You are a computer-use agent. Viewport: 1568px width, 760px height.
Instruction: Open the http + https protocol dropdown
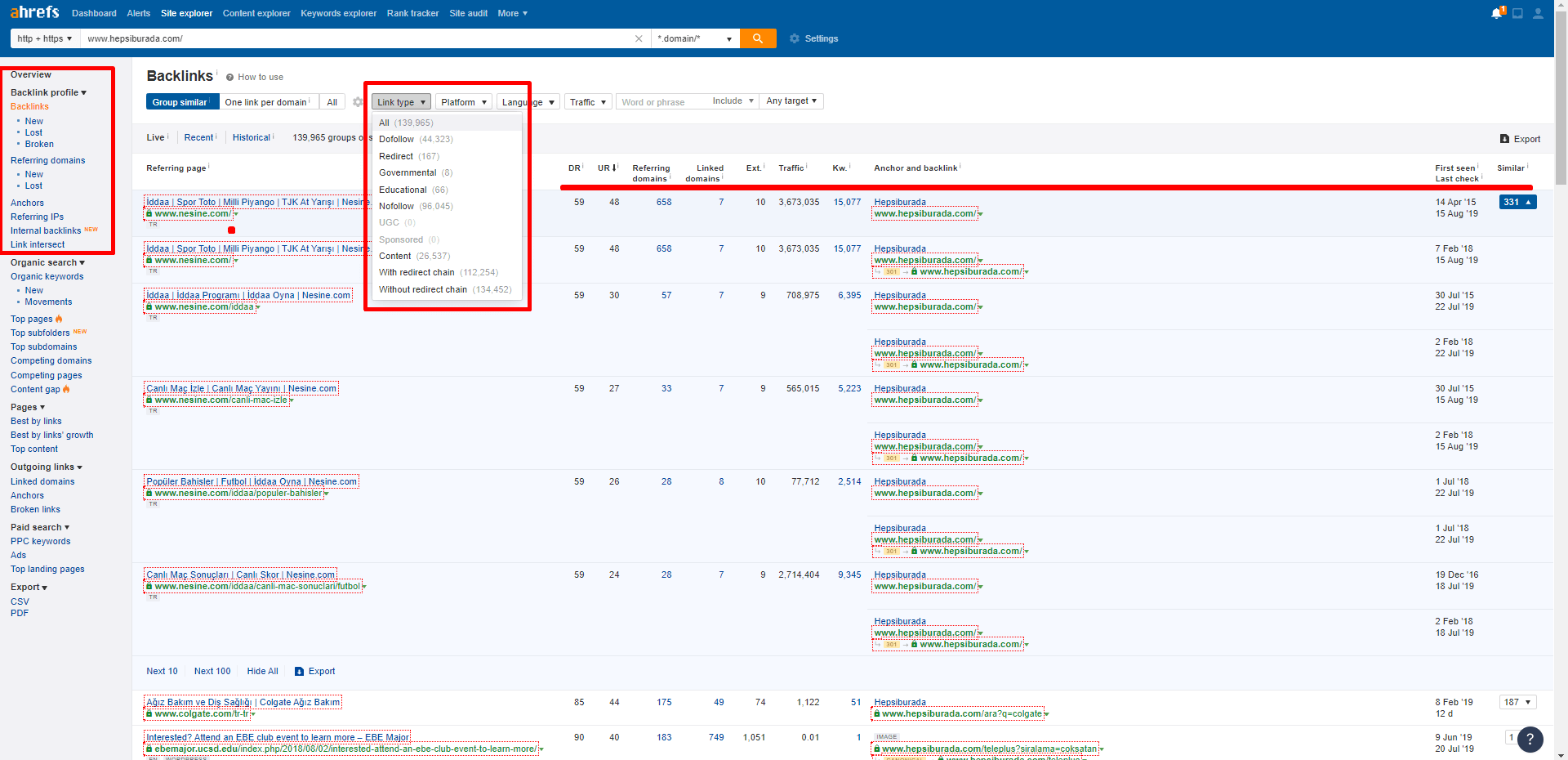(x=45, y=38)
